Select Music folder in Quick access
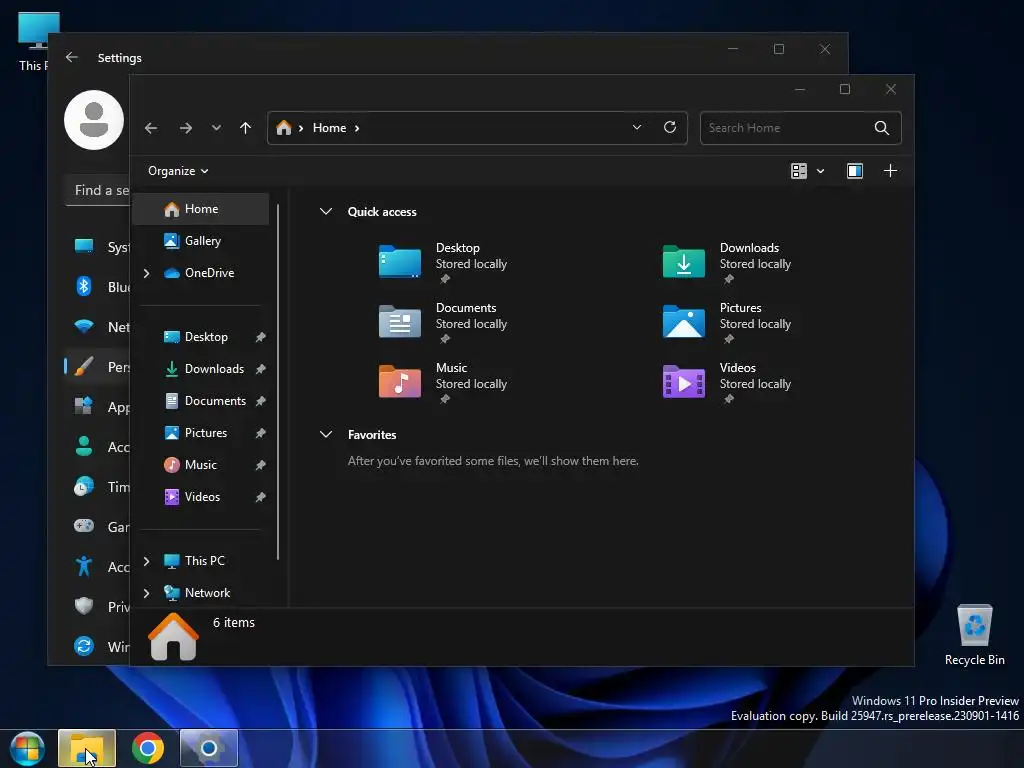The width and height of the screenshot is (1024, 768). (x=444, y=383)
